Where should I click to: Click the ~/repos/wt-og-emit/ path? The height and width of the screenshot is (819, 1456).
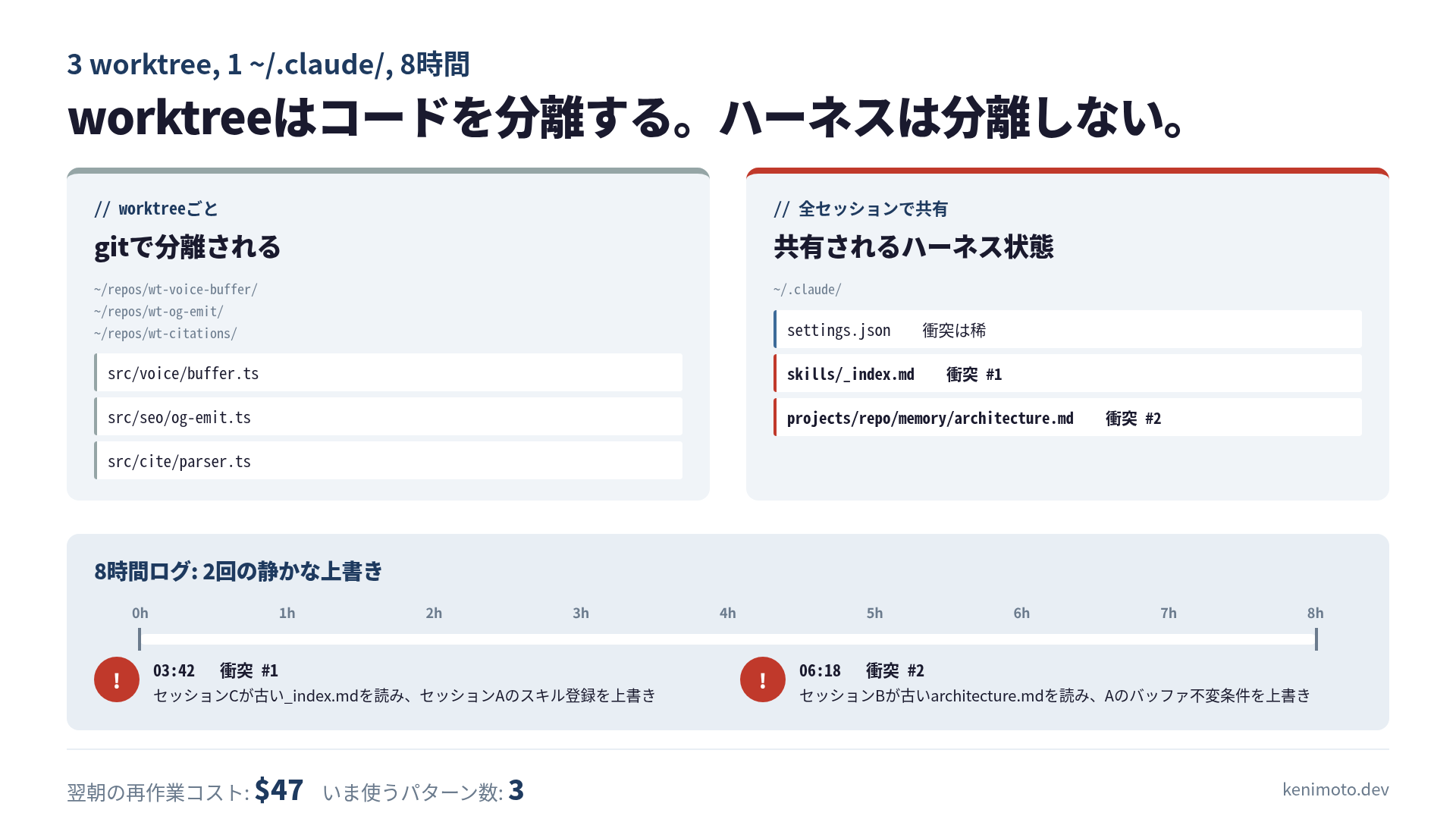[x=159, y=312]
